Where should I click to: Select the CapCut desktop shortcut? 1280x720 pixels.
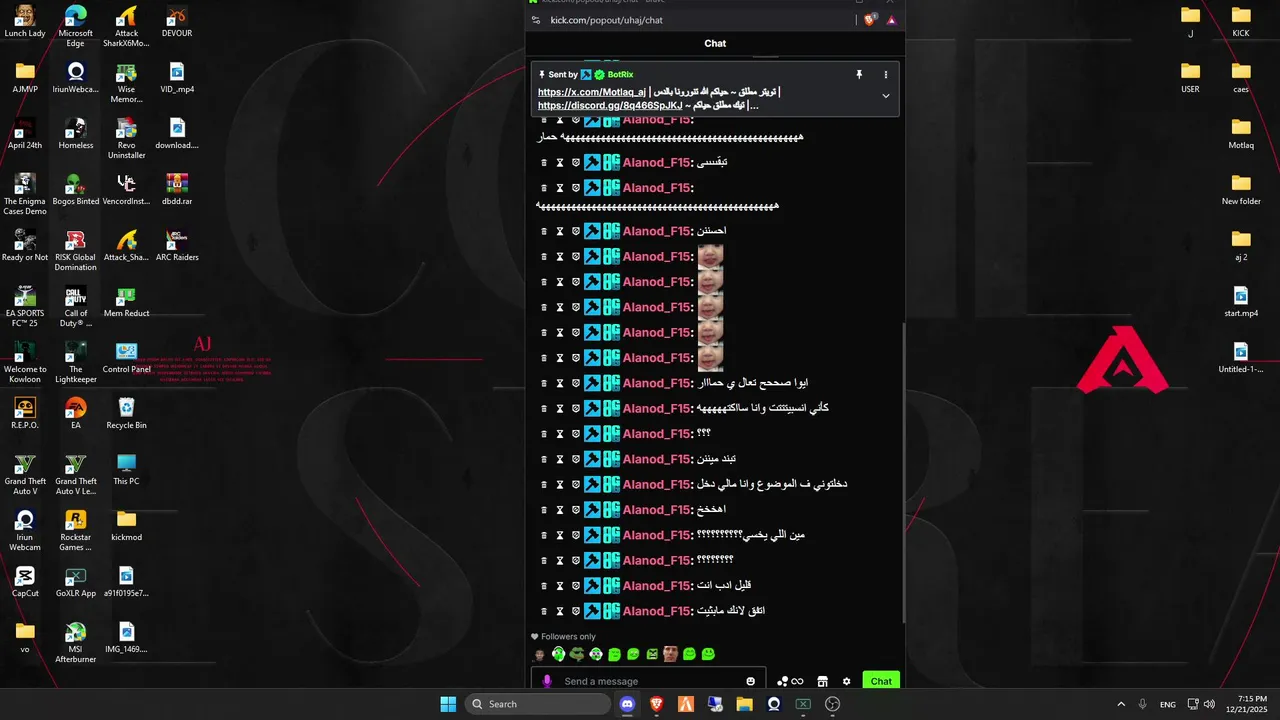pos(25,582)
